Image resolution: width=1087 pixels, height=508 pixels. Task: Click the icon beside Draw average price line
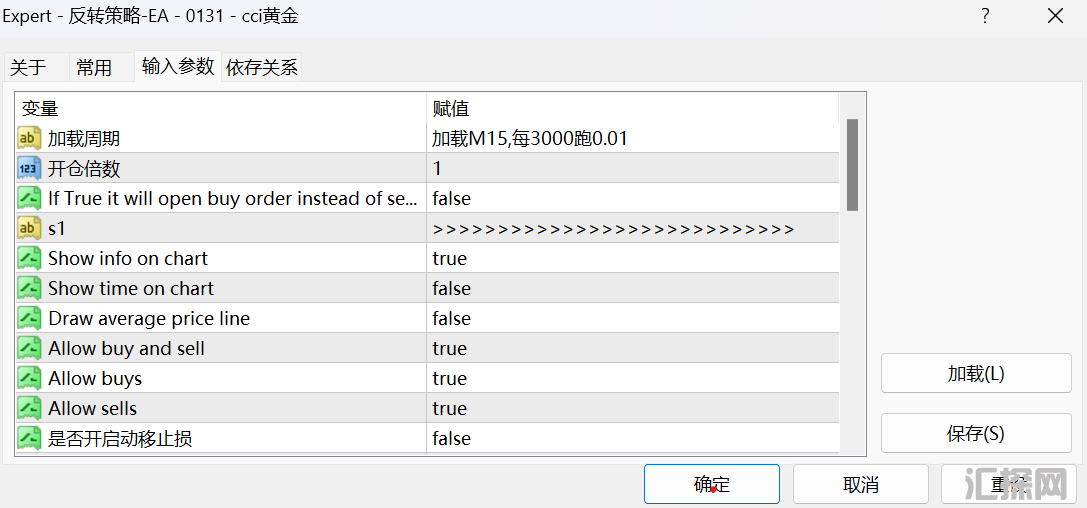[x=29, y=318]
